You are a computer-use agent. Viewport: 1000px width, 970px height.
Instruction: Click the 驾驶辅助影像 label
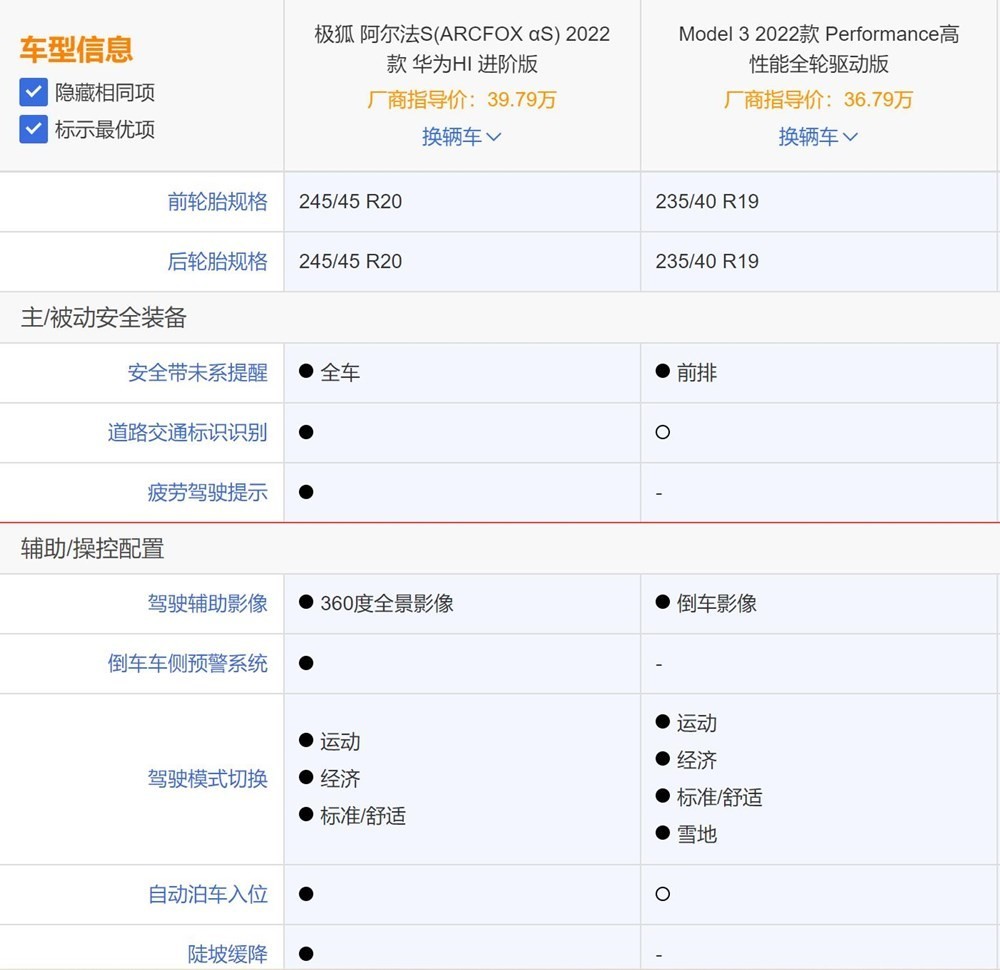coord(207,603)
